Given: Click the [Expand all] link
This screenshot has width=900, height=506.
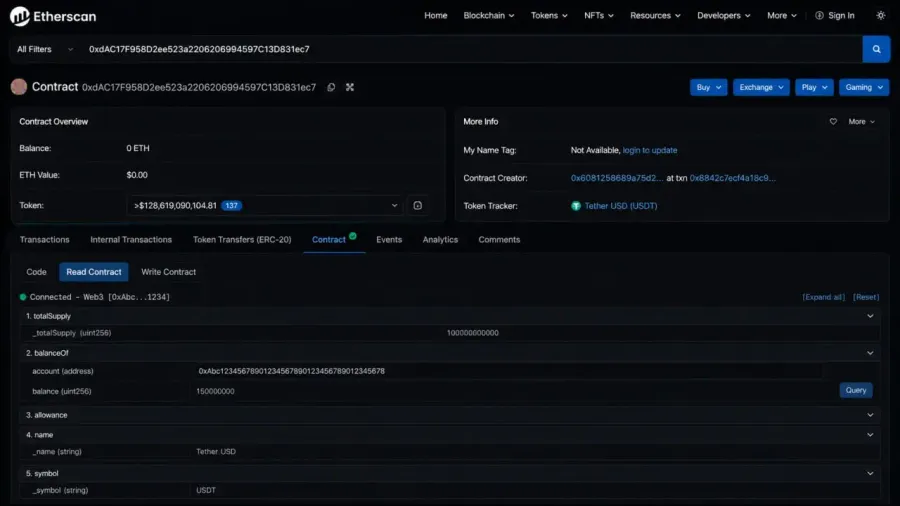Looking at the screenshot, I should [823, 297].
